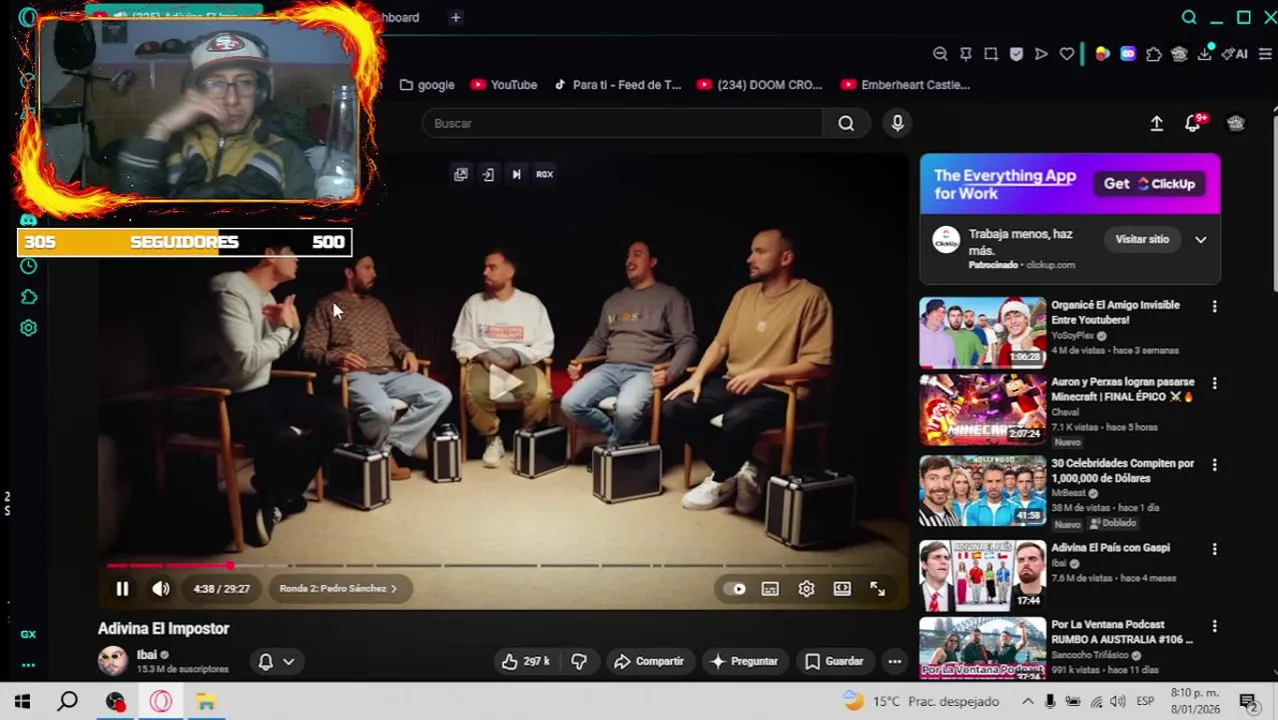Viewport: 1278px width, 720px height.
Task: Open YouTube account avatar menu
Action: 1236,123
